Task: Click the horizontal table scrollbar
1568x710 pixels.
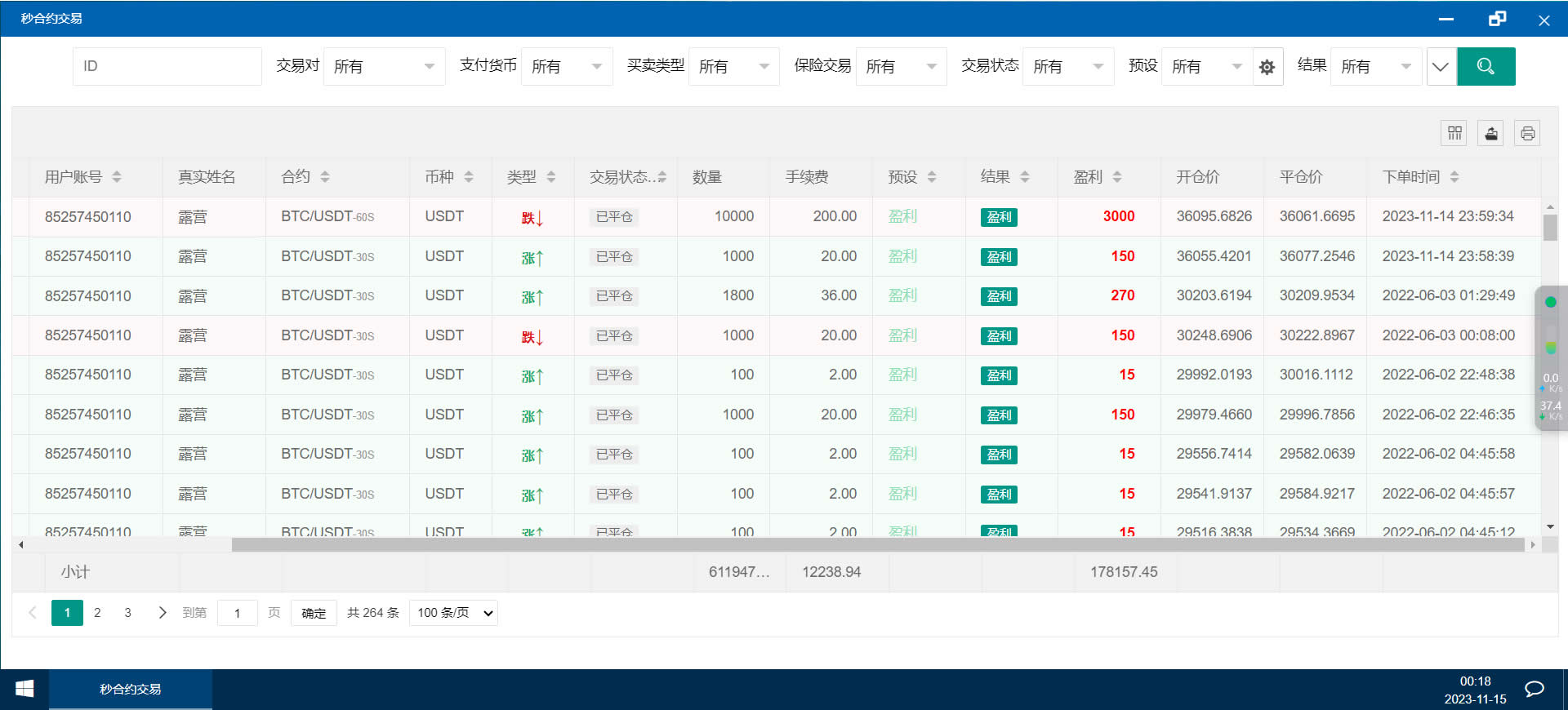Action: [878, 544]
